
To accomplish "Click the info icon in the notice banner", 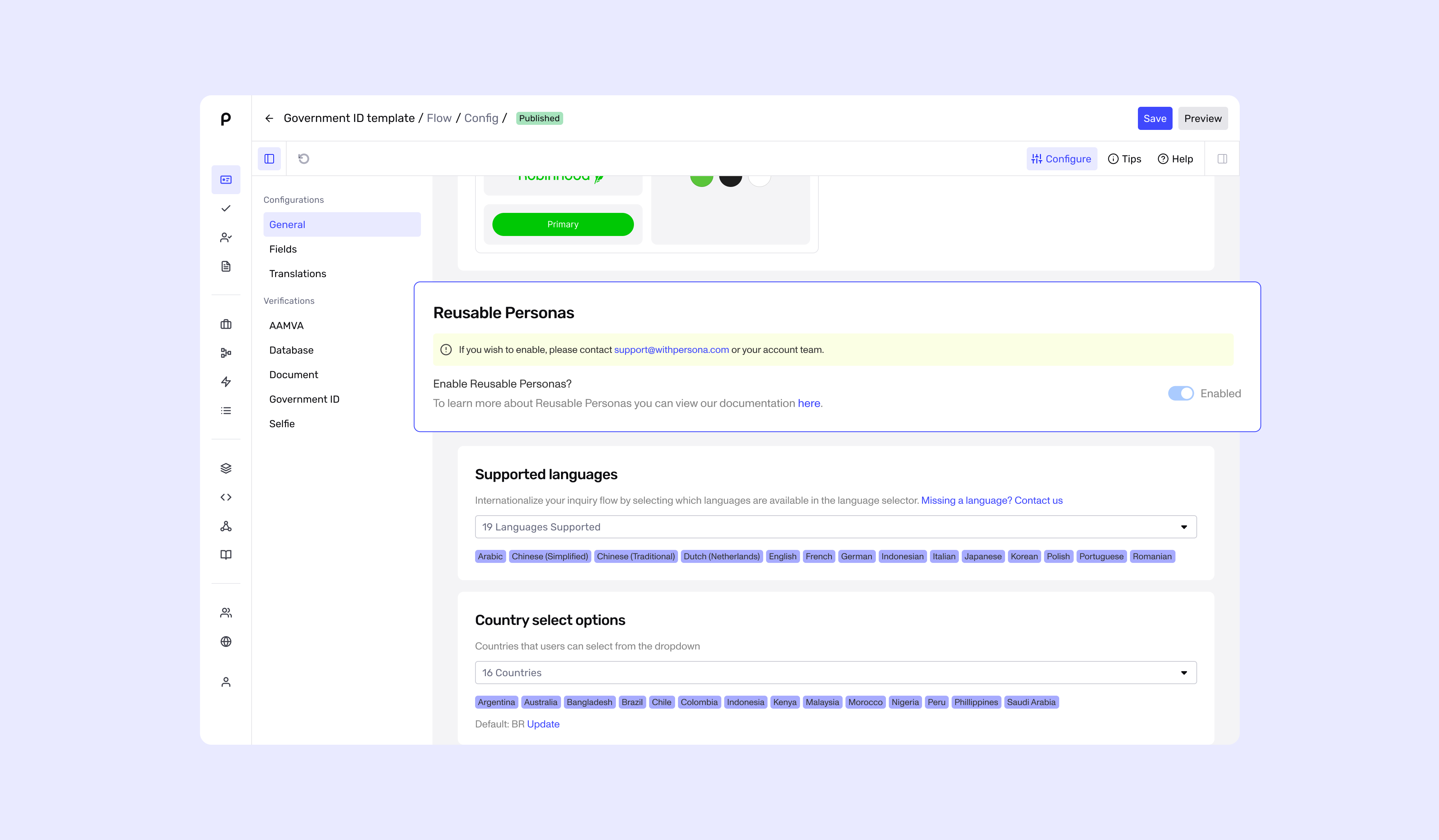I will 446,350.
